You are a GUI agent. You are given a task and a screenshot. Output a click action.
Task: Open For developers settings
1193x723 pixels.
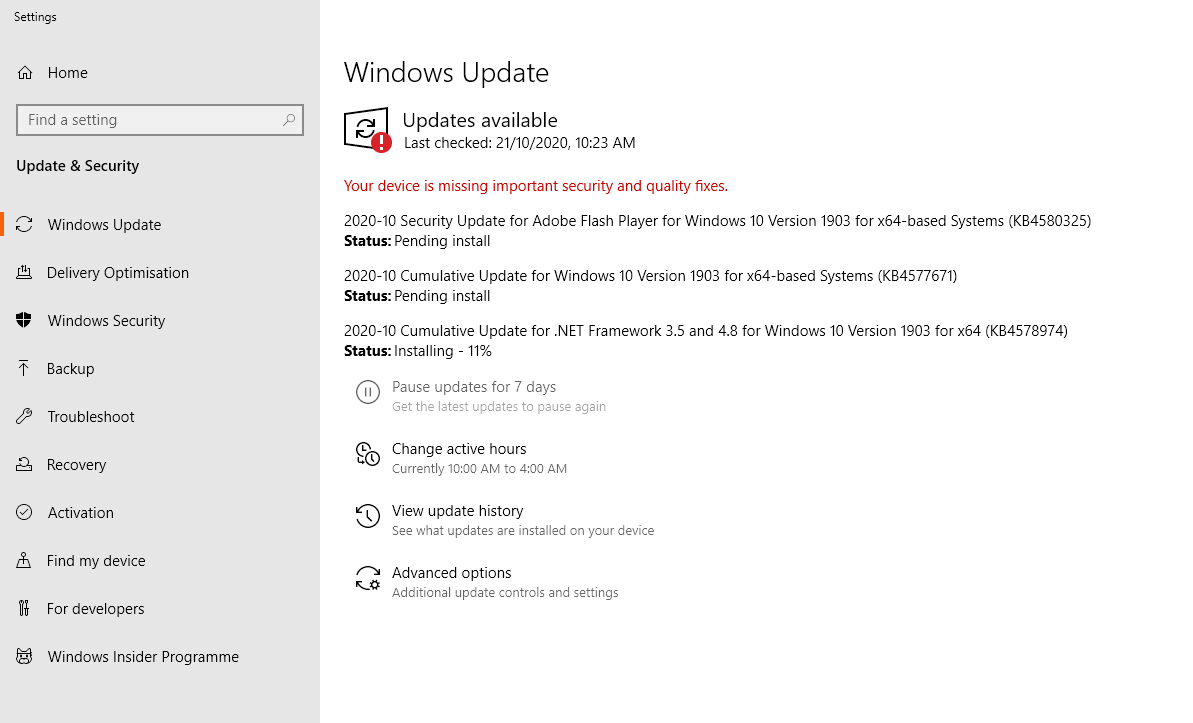point(96,608)
